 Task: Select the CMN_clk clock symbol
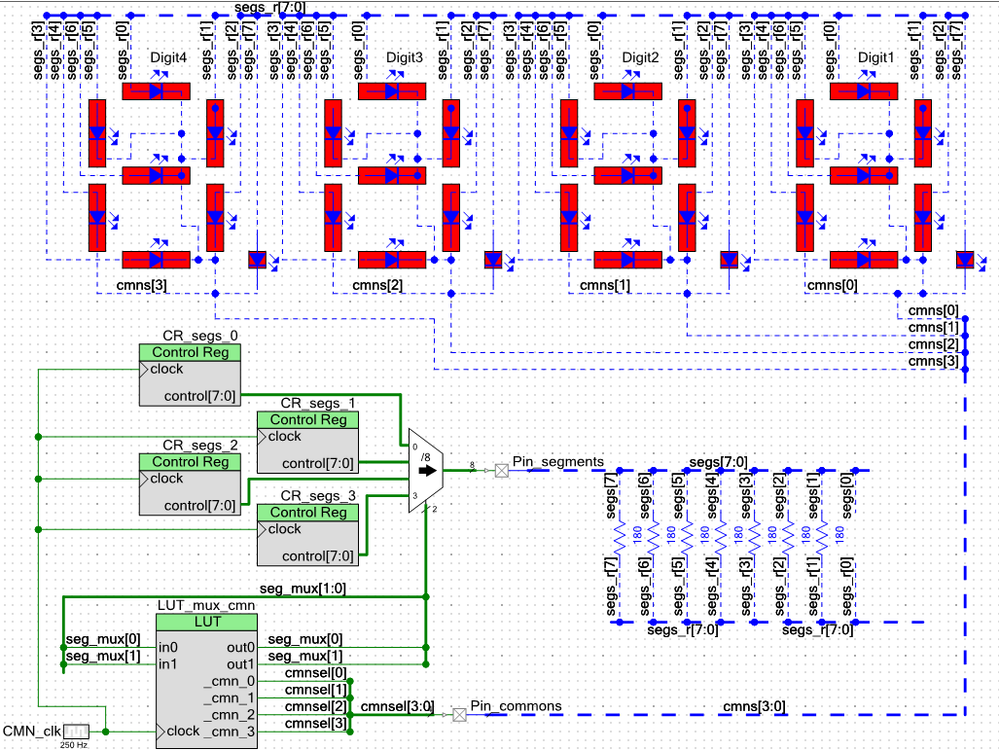point(76,731)
